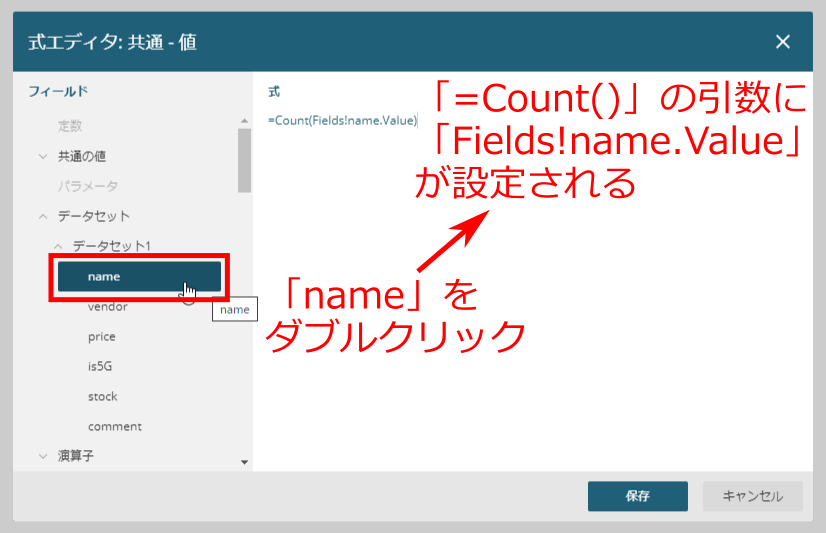Click the 演算子 label

click(x=75, y=456)
